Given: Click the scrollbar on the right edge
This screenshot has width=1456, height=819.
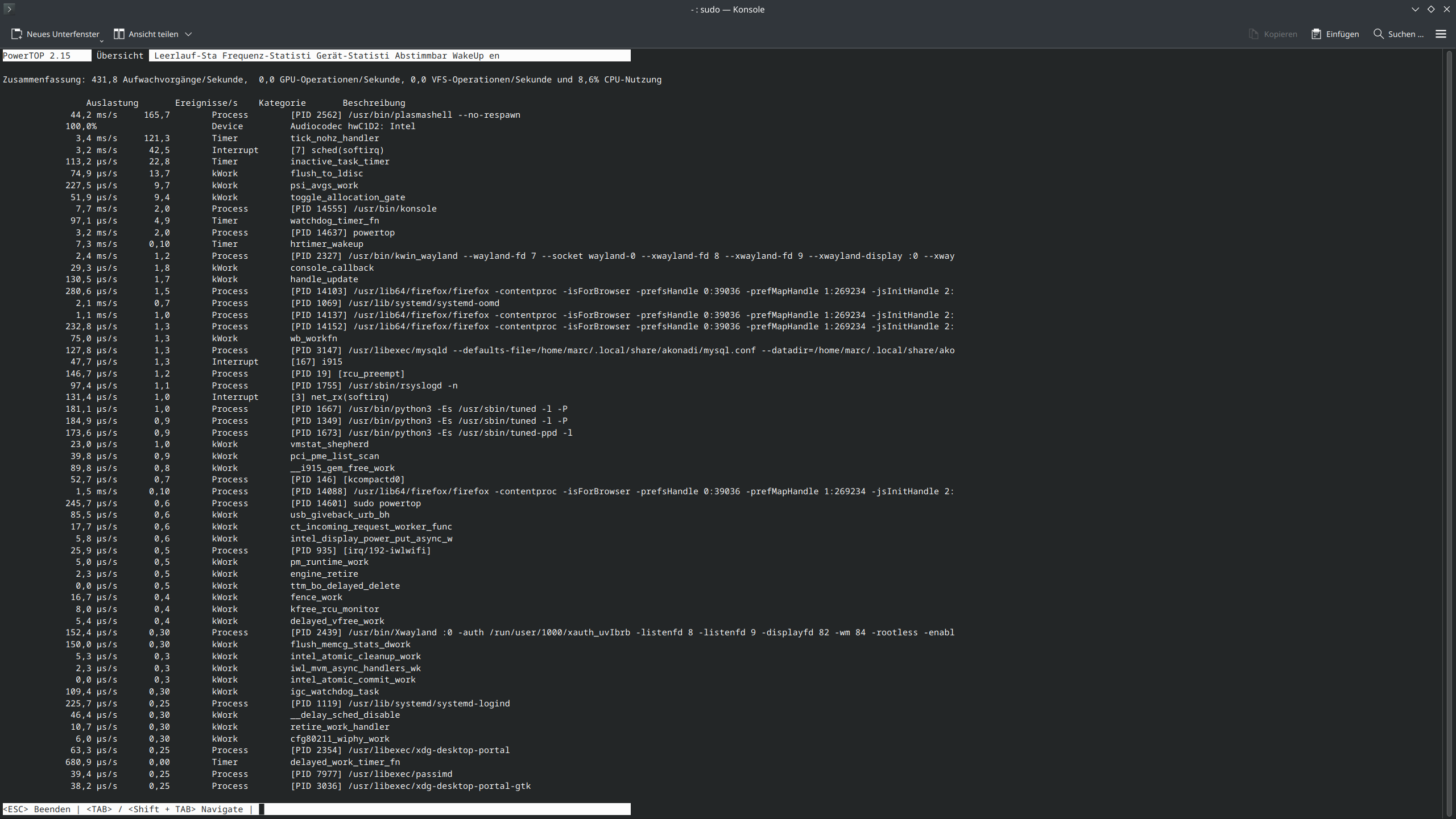Looking at the screenshot, I should point(1449,398).
